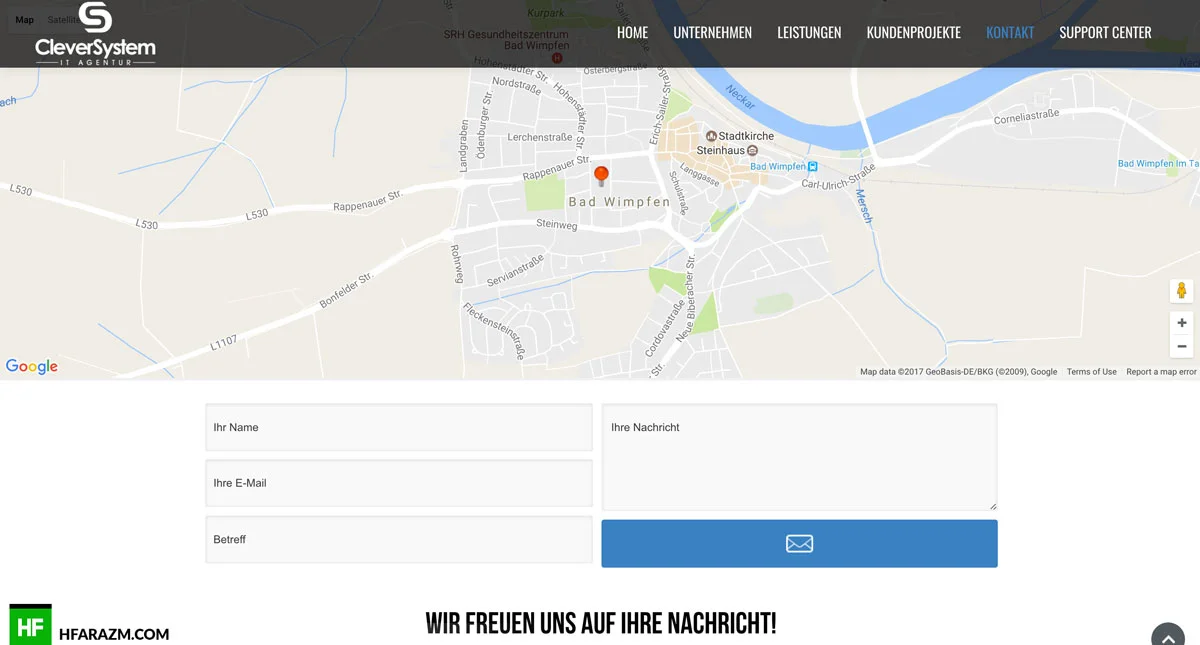The image size is (1200, 645).
Task: Zoom in the map with plus button
Action: pyautogui.click(x=1182, y=323)
